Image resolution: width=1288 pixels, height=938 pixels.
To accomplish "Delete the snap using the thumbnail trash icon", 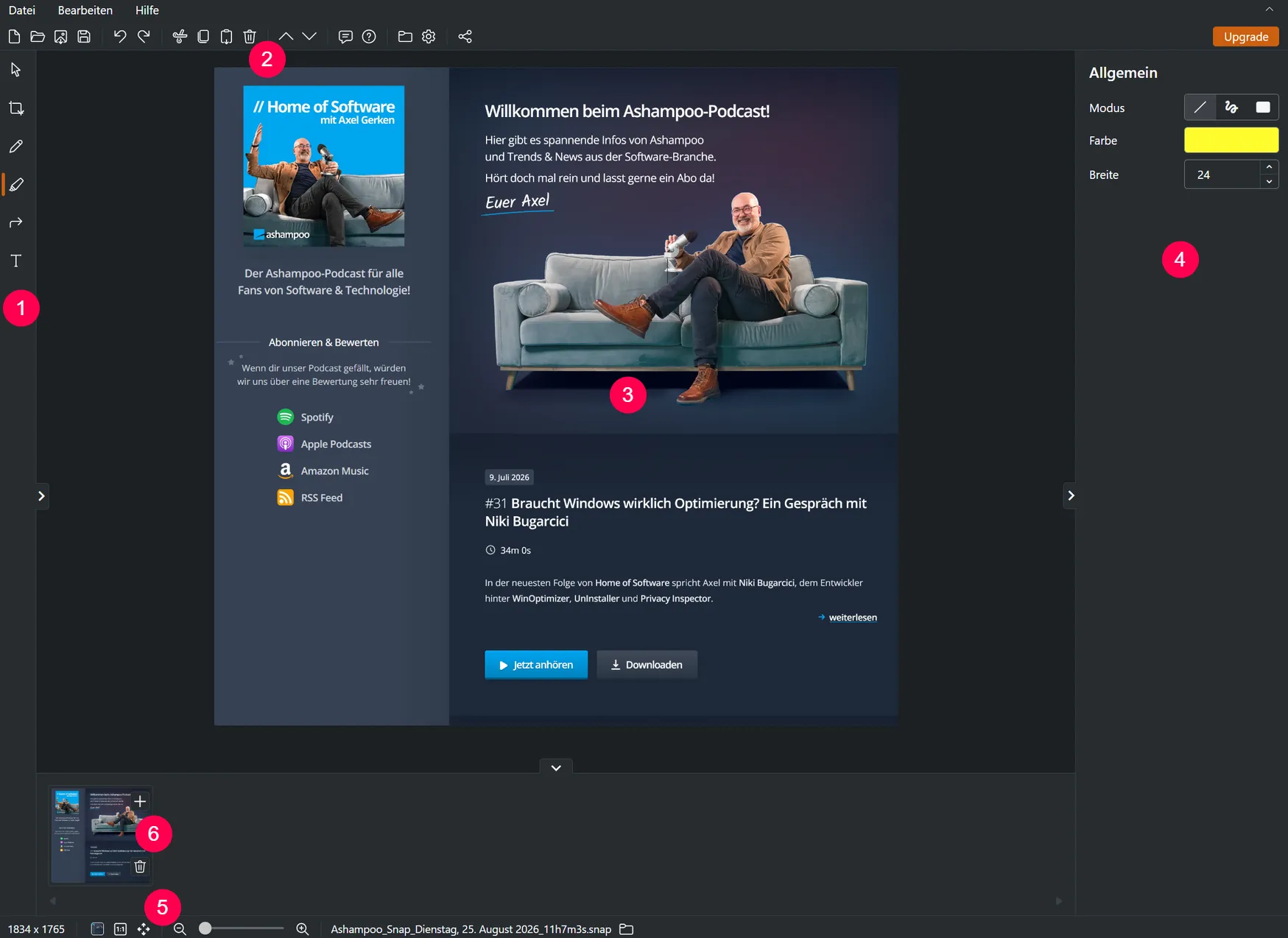I will coord(140,867).
